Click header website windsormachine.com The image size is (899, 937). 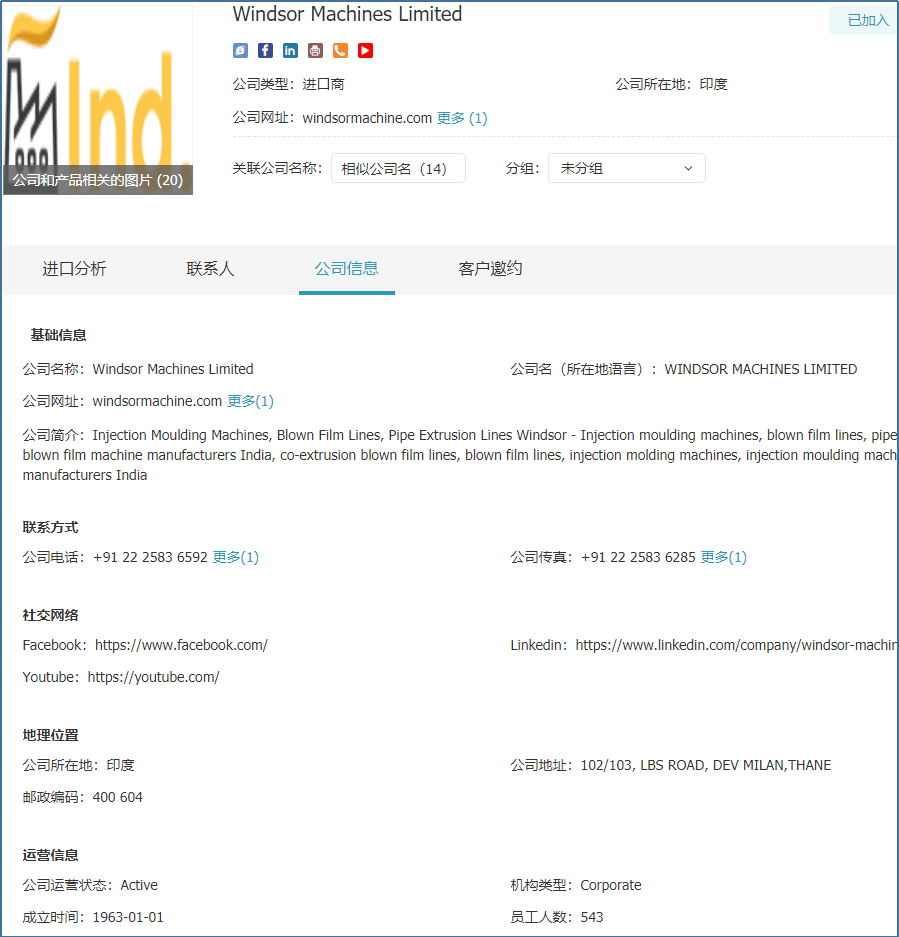pos(367,118)
